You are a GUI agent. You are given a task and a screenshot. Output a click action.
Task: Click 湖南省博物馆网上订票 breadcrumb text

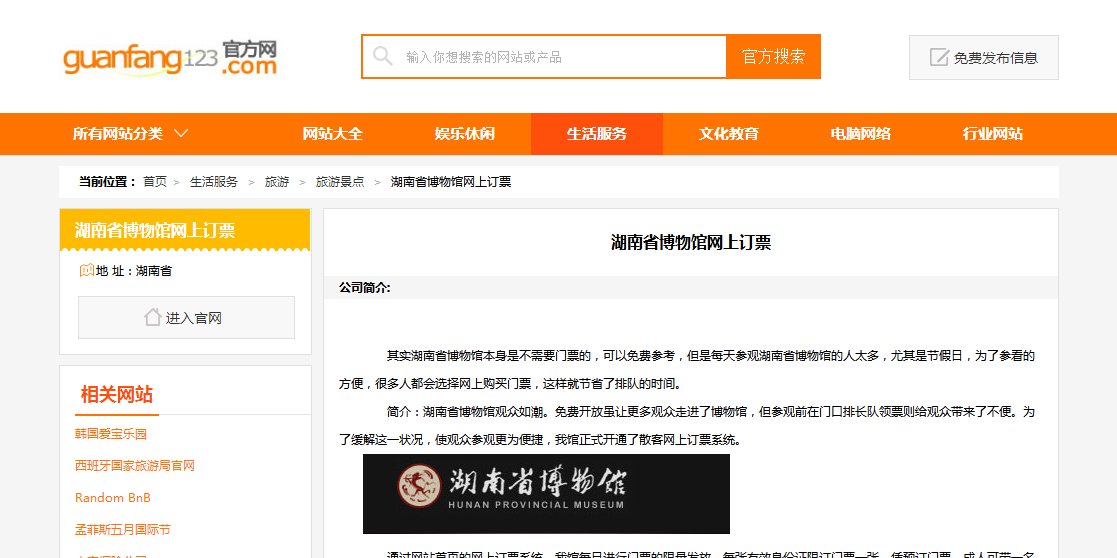click(451, 182)
